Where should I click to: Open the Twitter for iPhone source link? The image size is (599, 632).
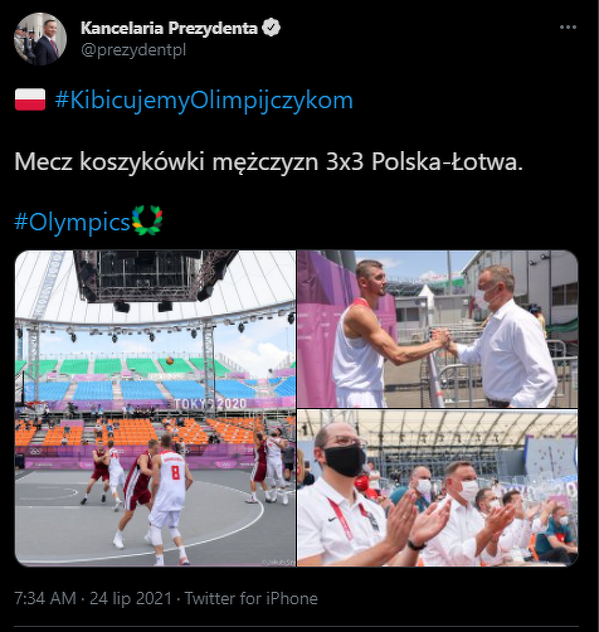(251, 598)
